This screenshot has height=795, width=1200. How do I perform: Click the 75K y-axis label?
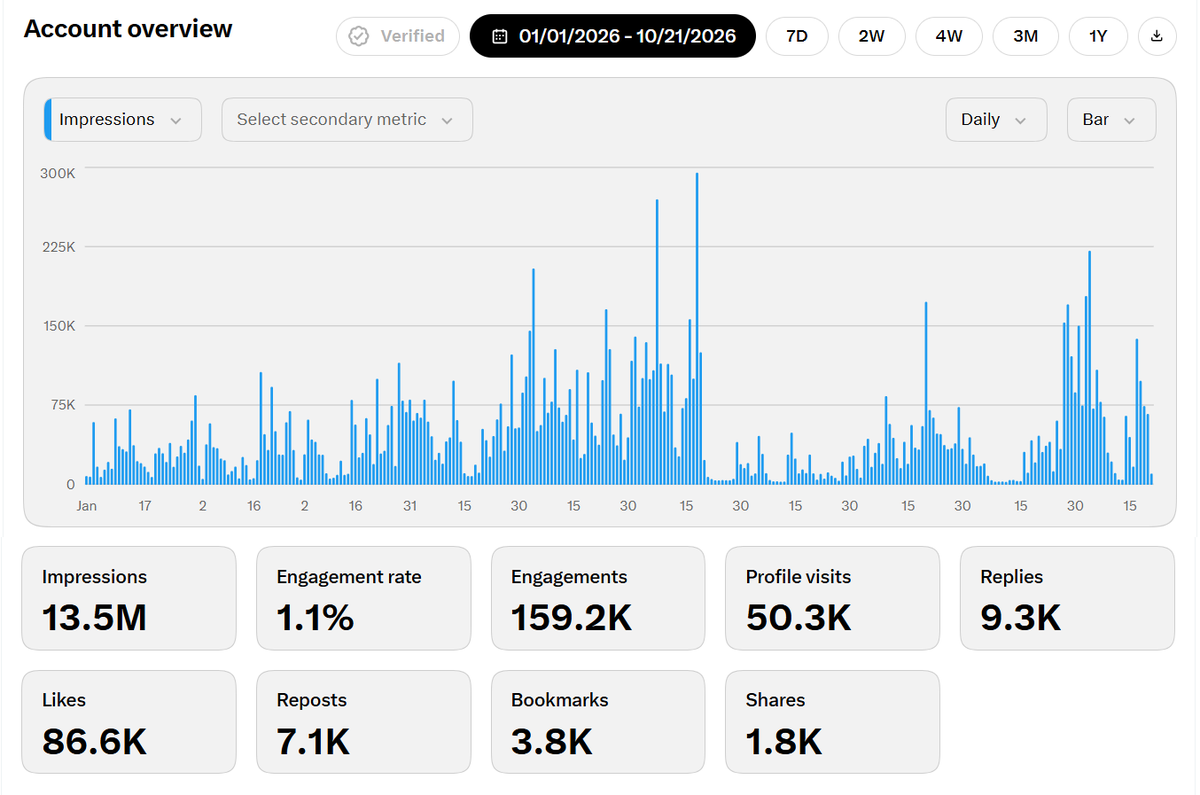point(62,405)
